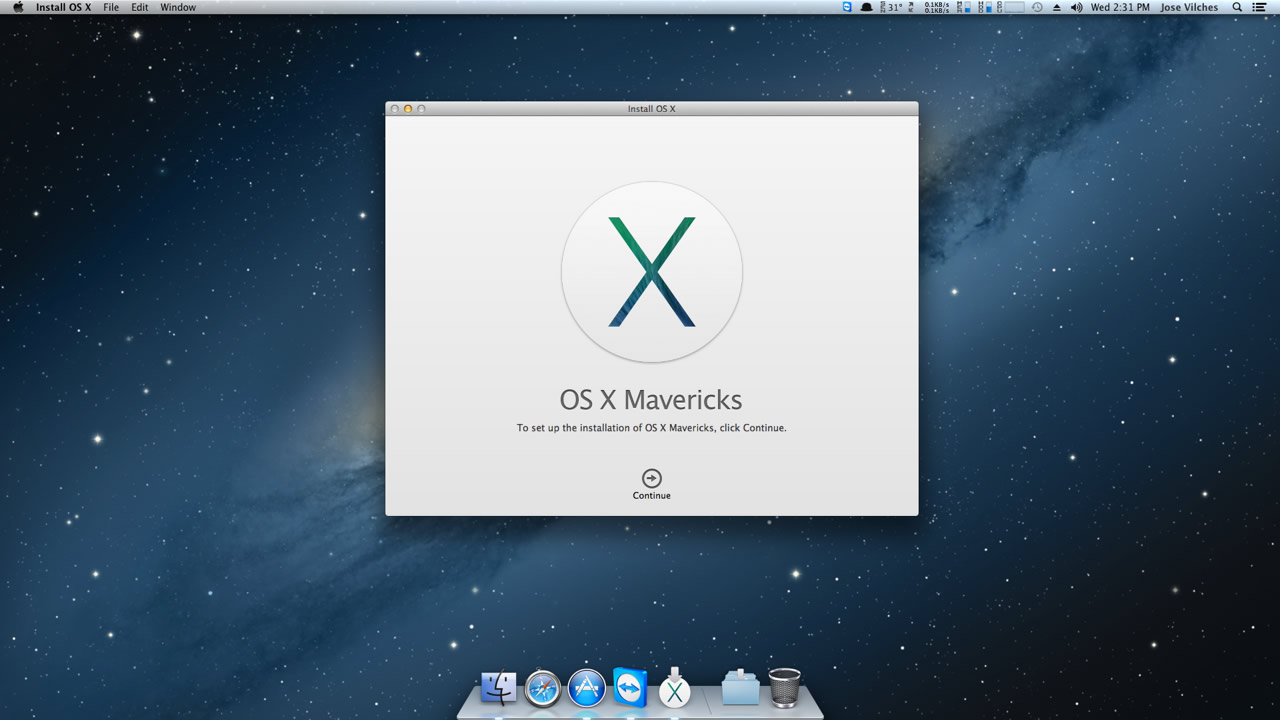Launch Finder from the Dock
1280x720 pixels.
[498, 688]
